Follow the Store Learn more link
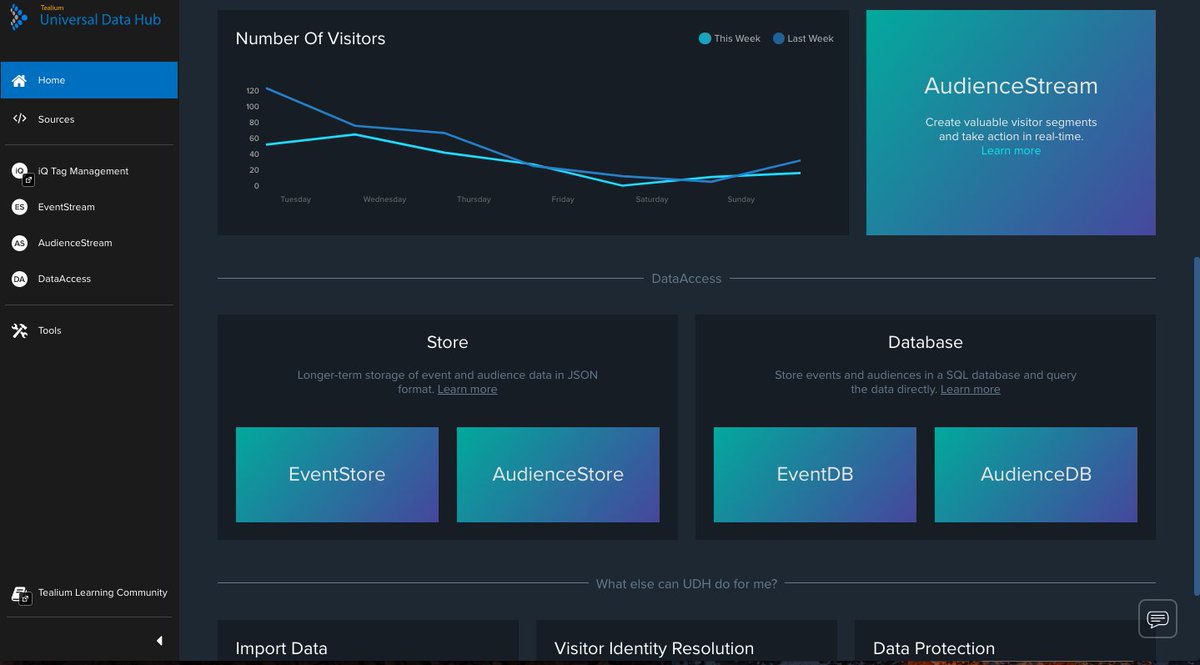 pos(467,389)
